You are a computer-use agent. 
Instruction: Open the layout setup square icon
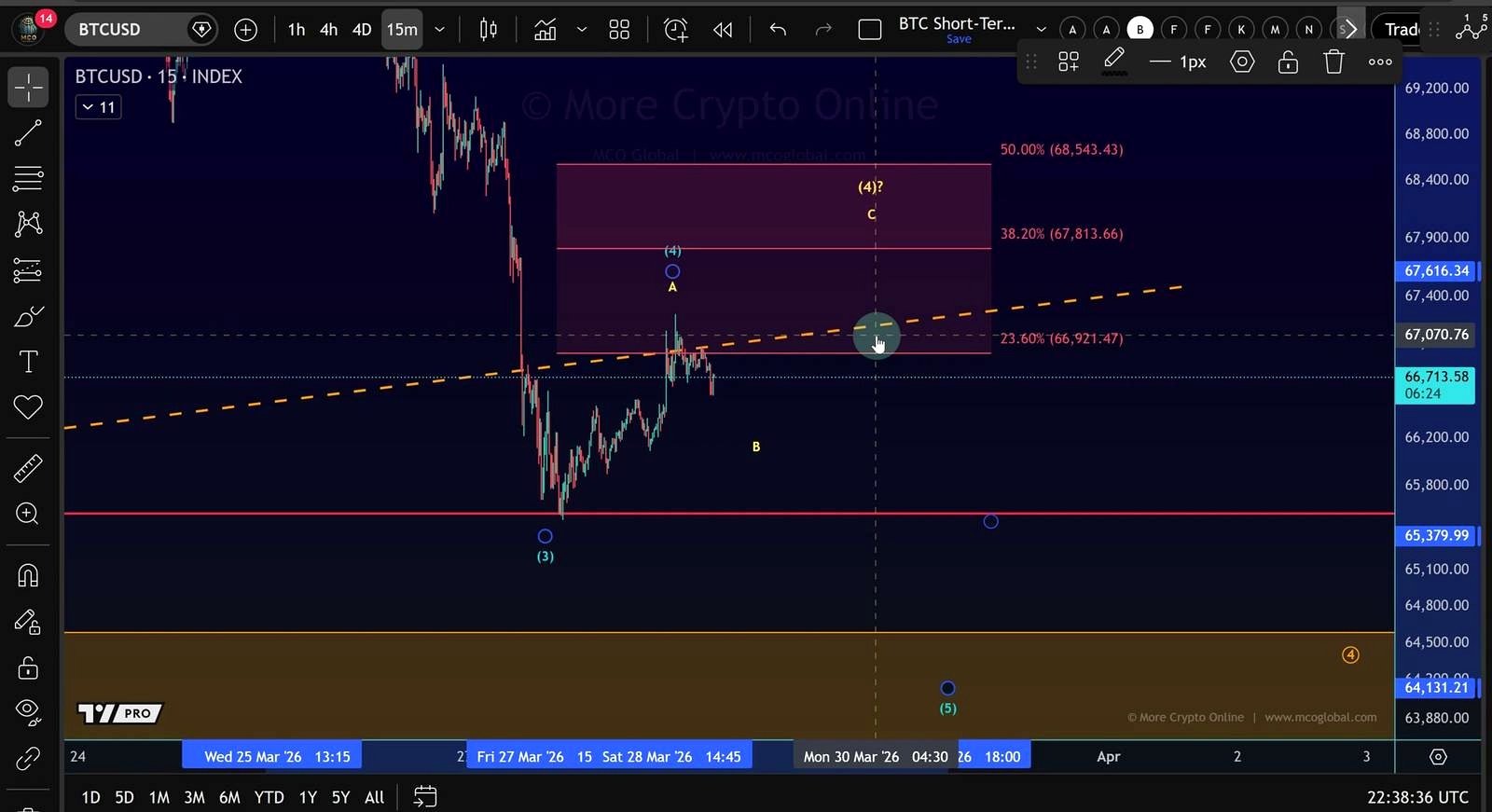870,30
